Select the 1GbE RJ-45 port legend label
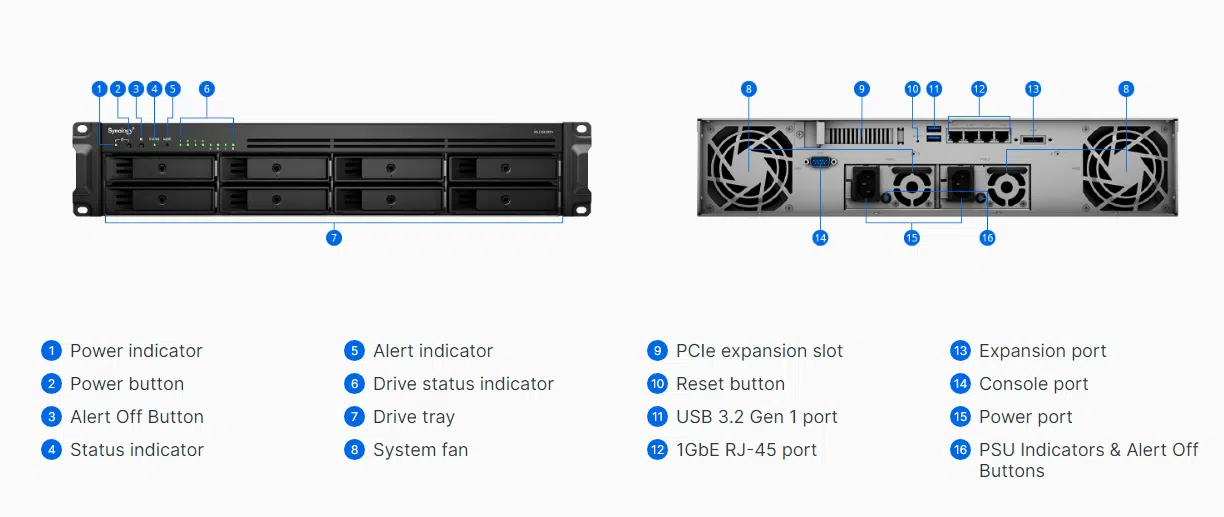The height and width of the screenshot is (517, 1224). (x=746, y=450)
